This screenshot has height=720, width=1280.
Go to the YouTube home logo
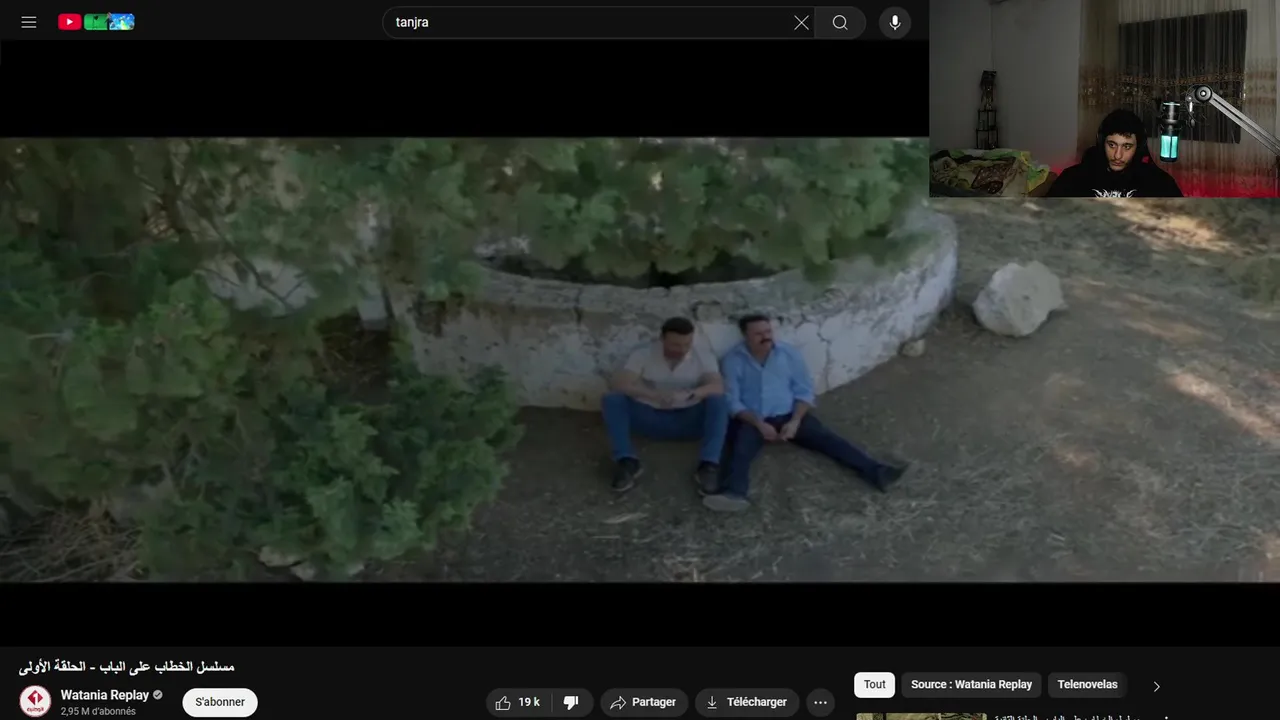point(96,22)
